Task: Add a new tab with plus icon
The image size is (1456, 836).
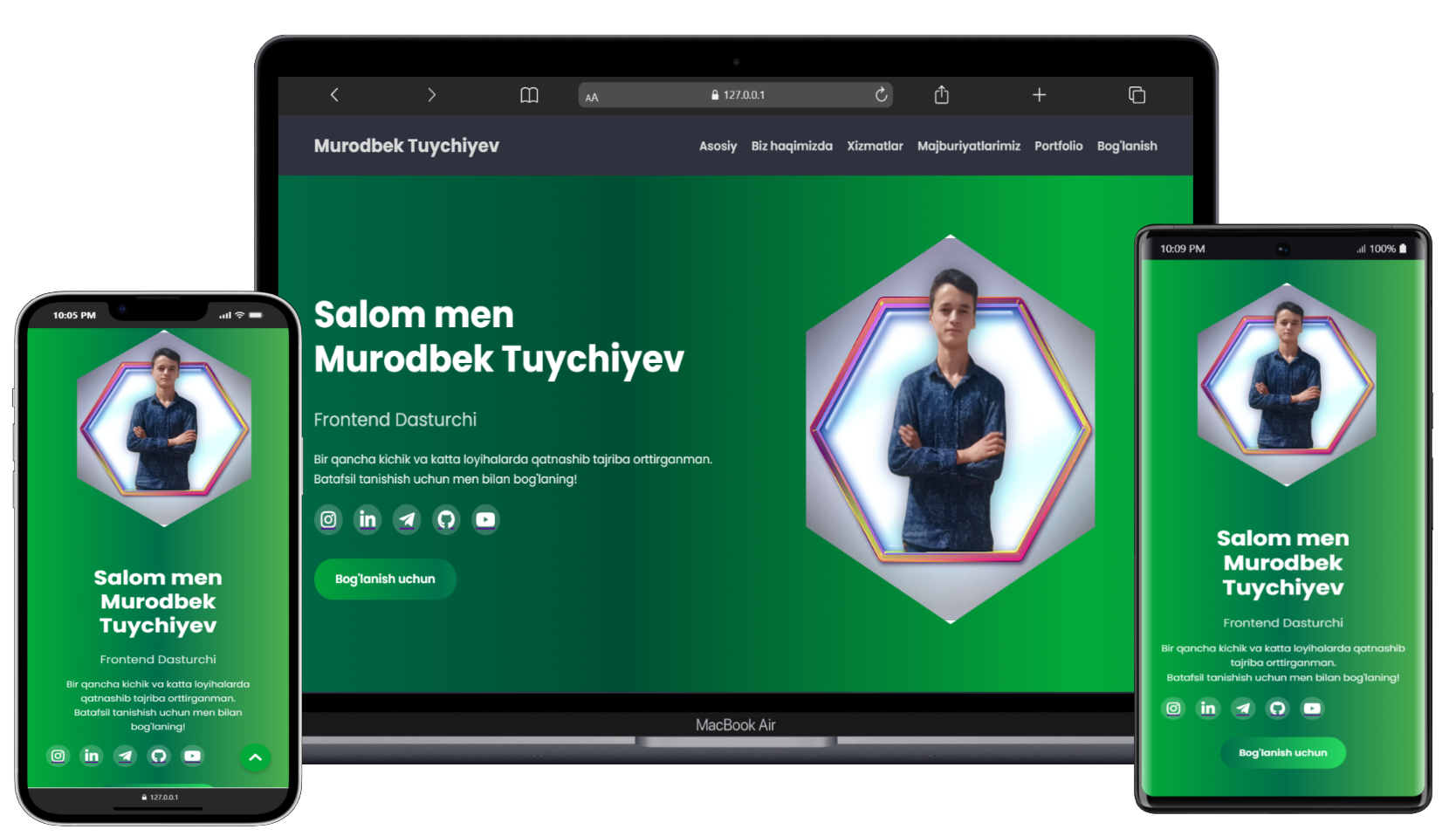Action: [x=1039, y=95]
